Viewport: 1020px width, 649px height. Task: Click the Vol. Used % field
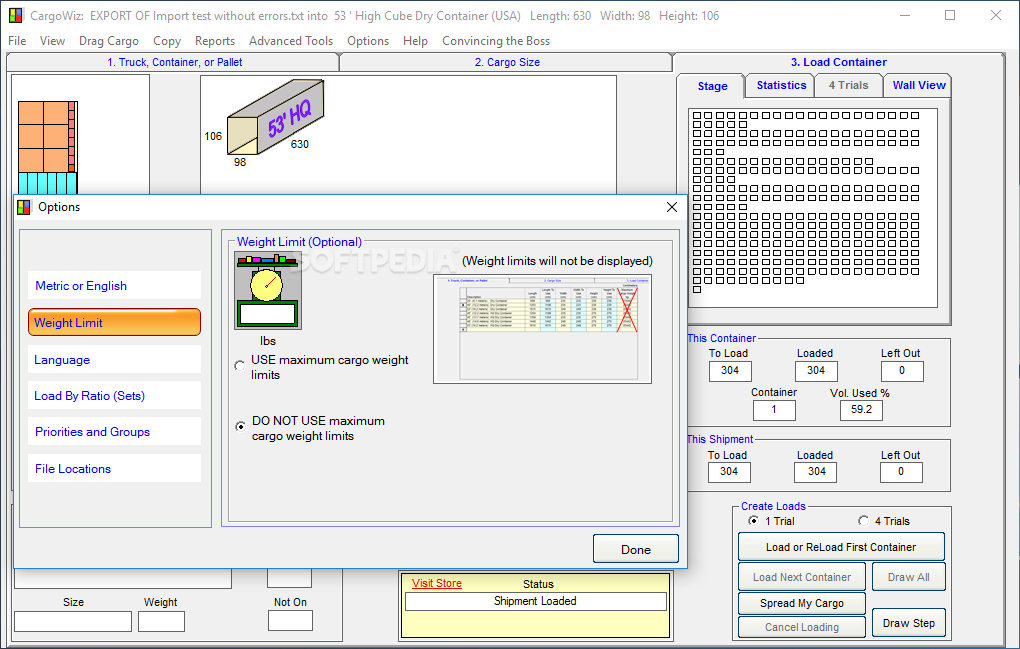pos(861,410)
